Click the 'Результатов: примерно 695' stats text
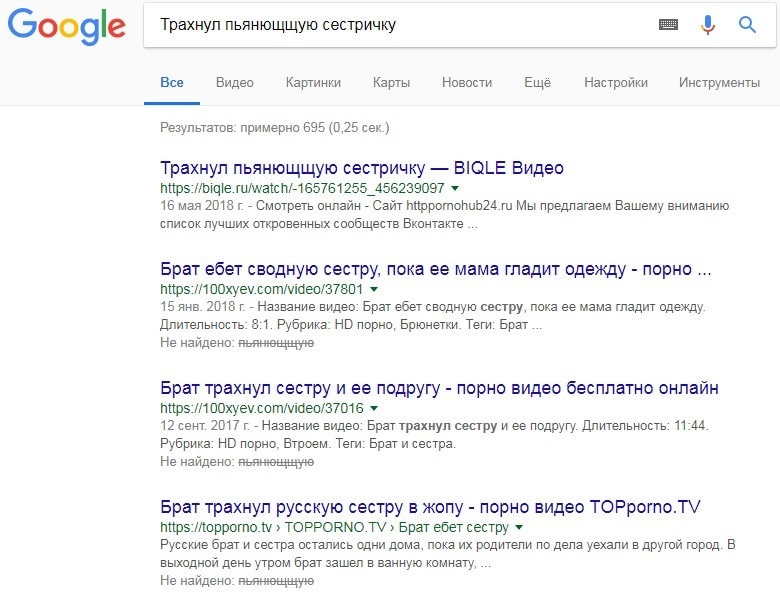 pos(275,128)
